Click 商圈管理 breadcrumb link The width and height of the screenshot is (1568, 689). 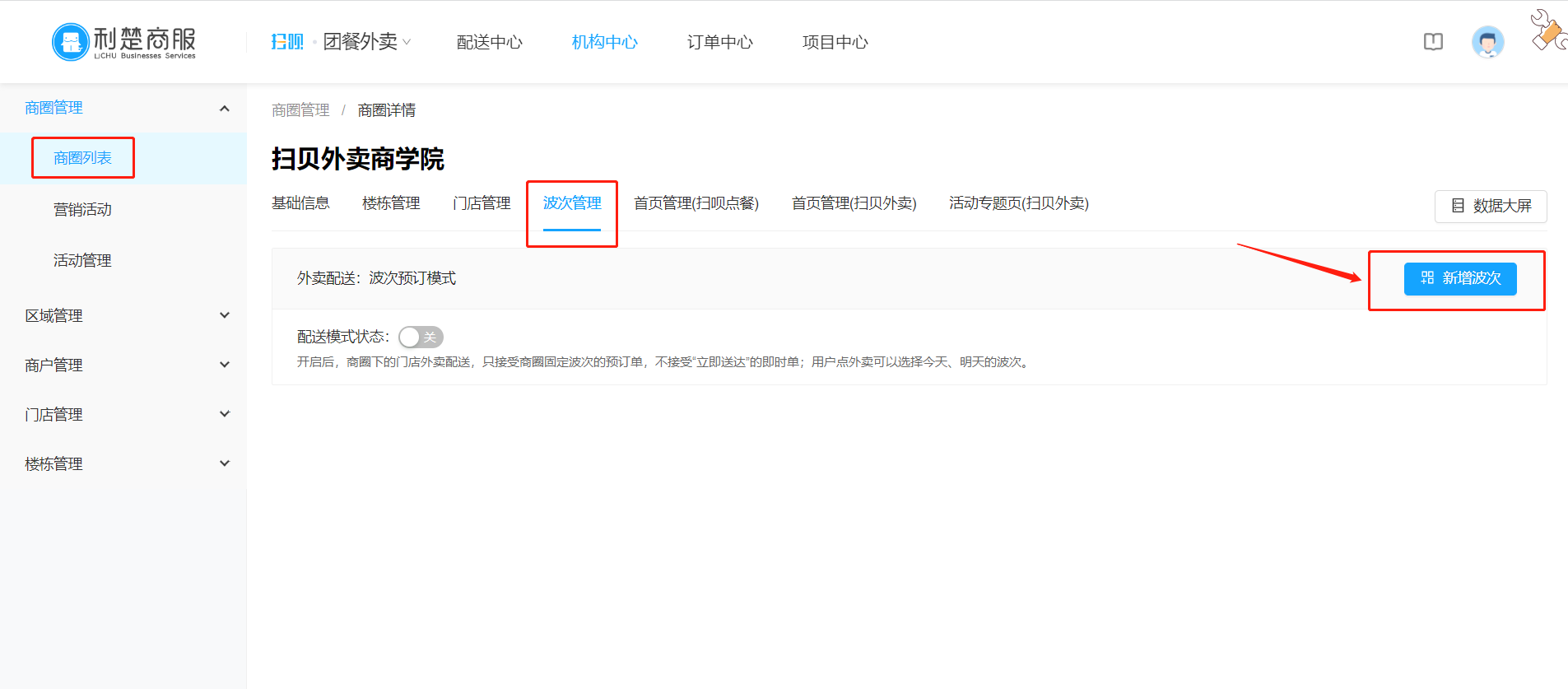pos(300,110)
